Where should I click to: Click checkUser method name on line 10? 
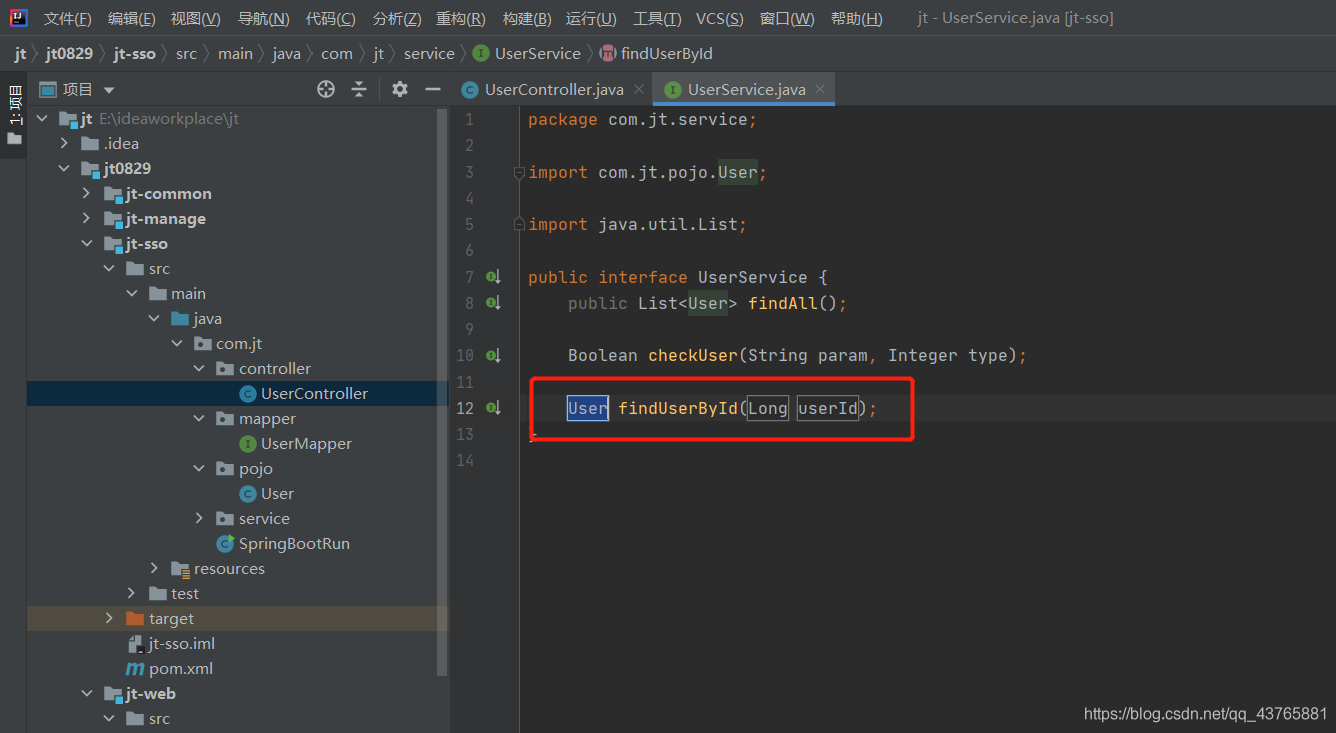(x=693, y=355)
